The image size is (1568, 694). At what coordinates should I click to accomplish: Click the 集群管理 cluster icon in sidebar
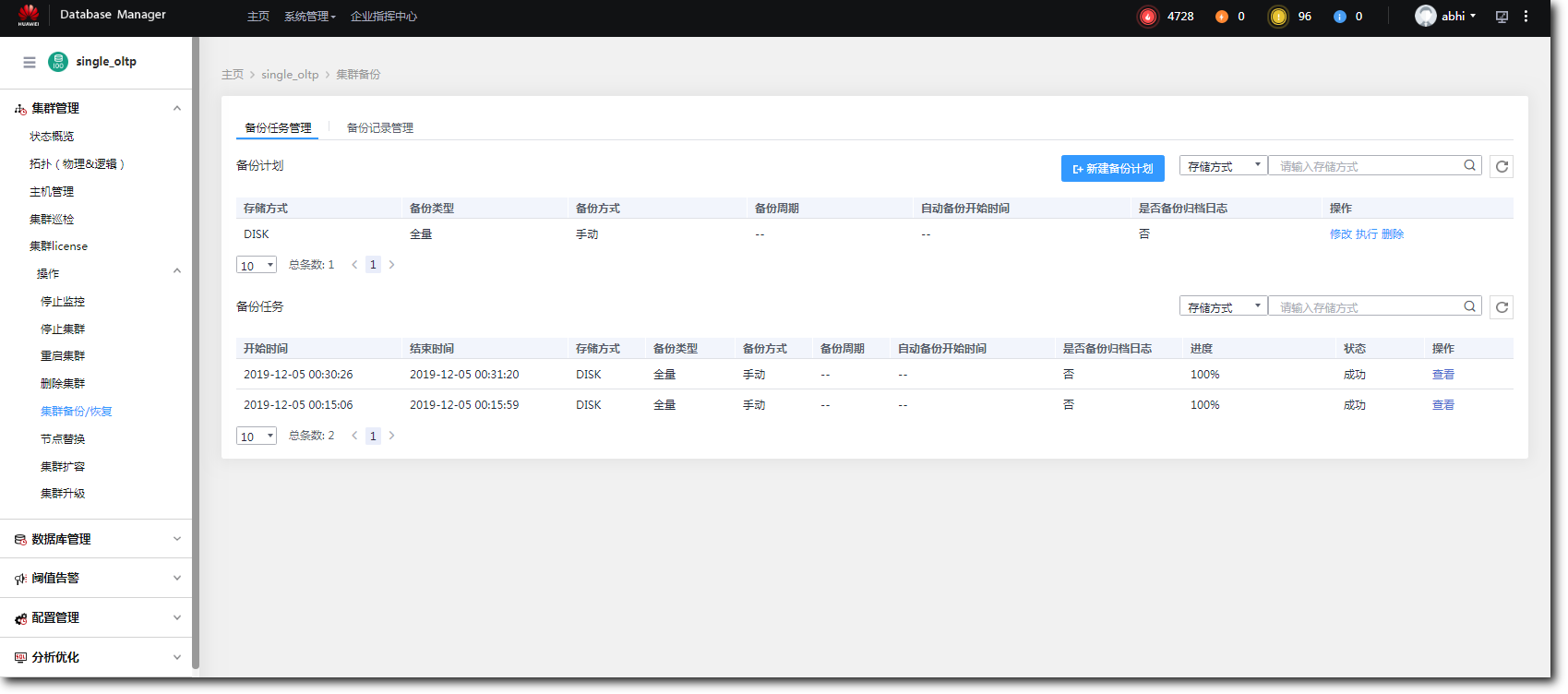pyautogui.click(x=20, y=109)
